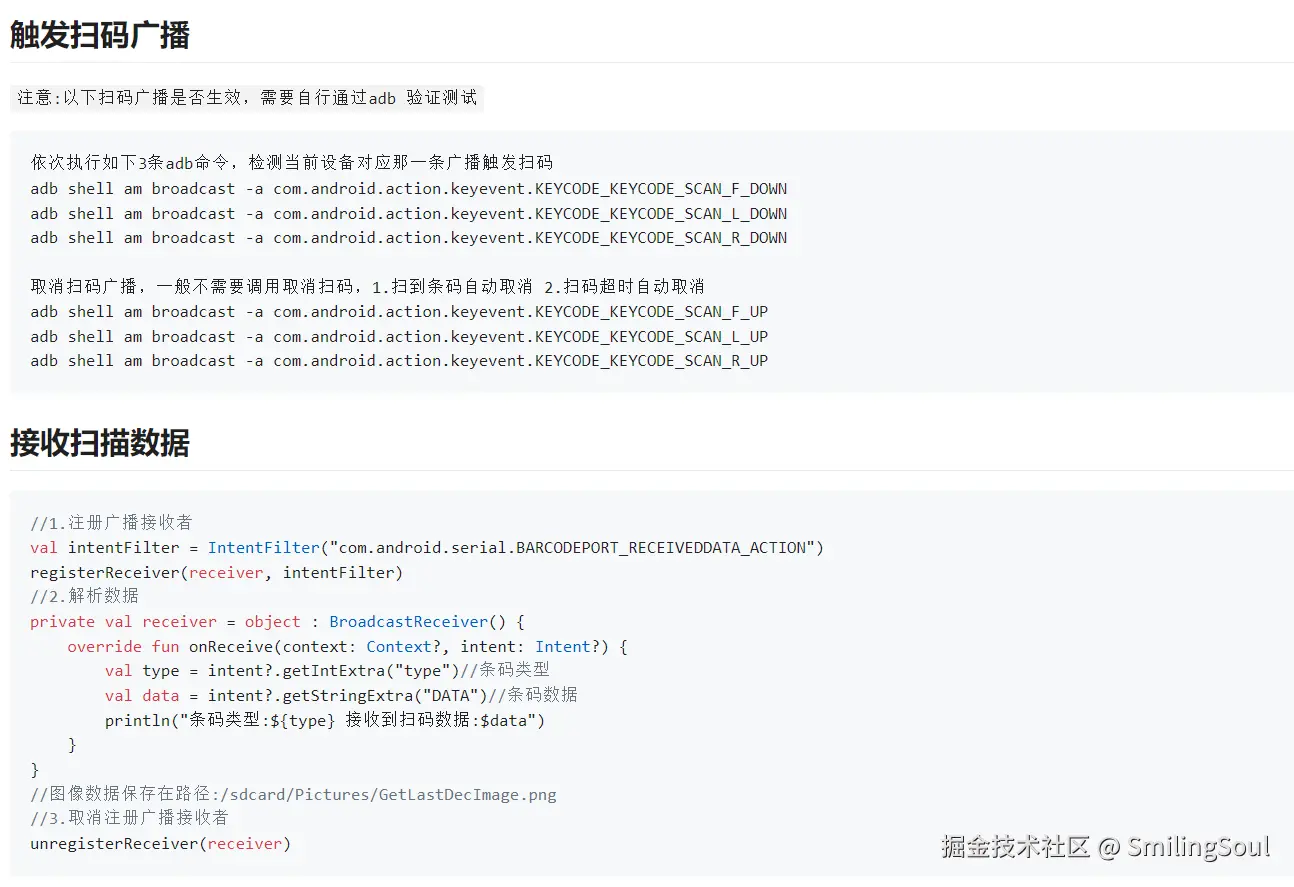Image resolution: width=1294 pixels, height=887 pixels.
Task: Click the adb verification note in inline code
Action: (247, 98)
